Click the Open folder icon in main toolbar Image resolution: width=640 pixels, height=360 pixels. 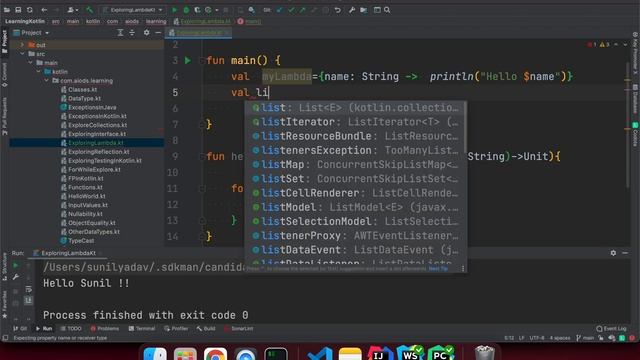coord(7,10)
